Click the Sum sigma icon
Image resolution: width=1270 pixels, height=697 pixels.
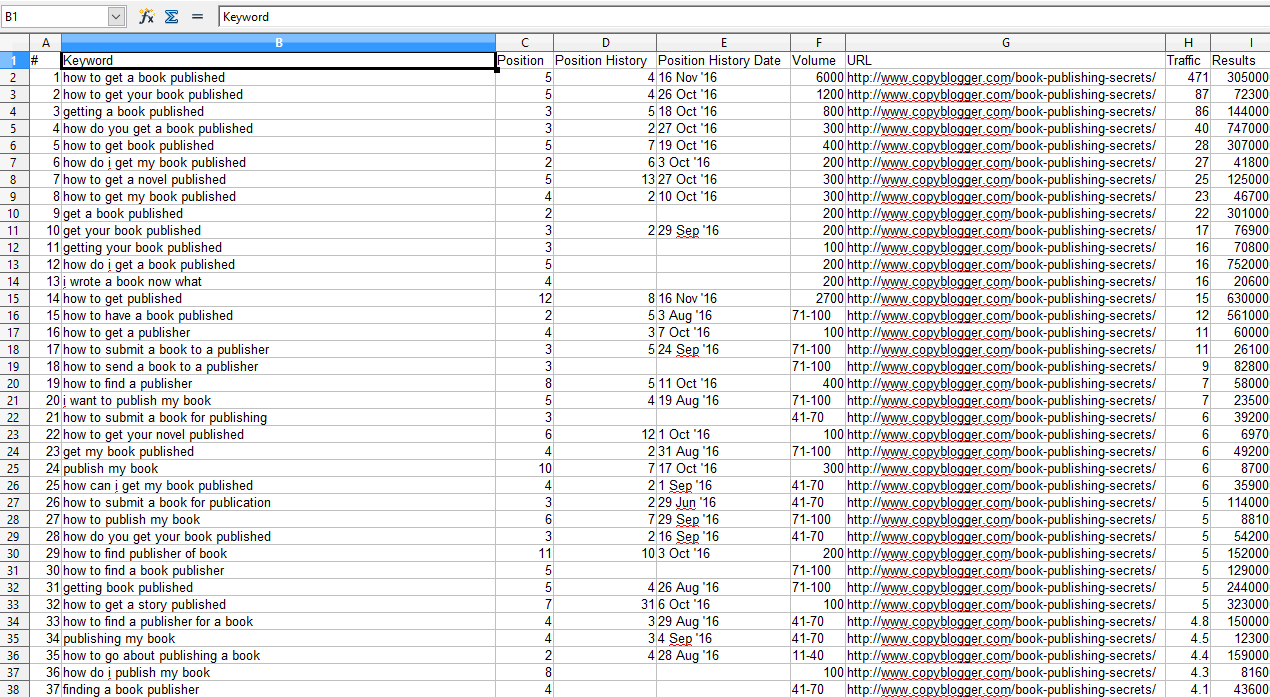point(172,17)
